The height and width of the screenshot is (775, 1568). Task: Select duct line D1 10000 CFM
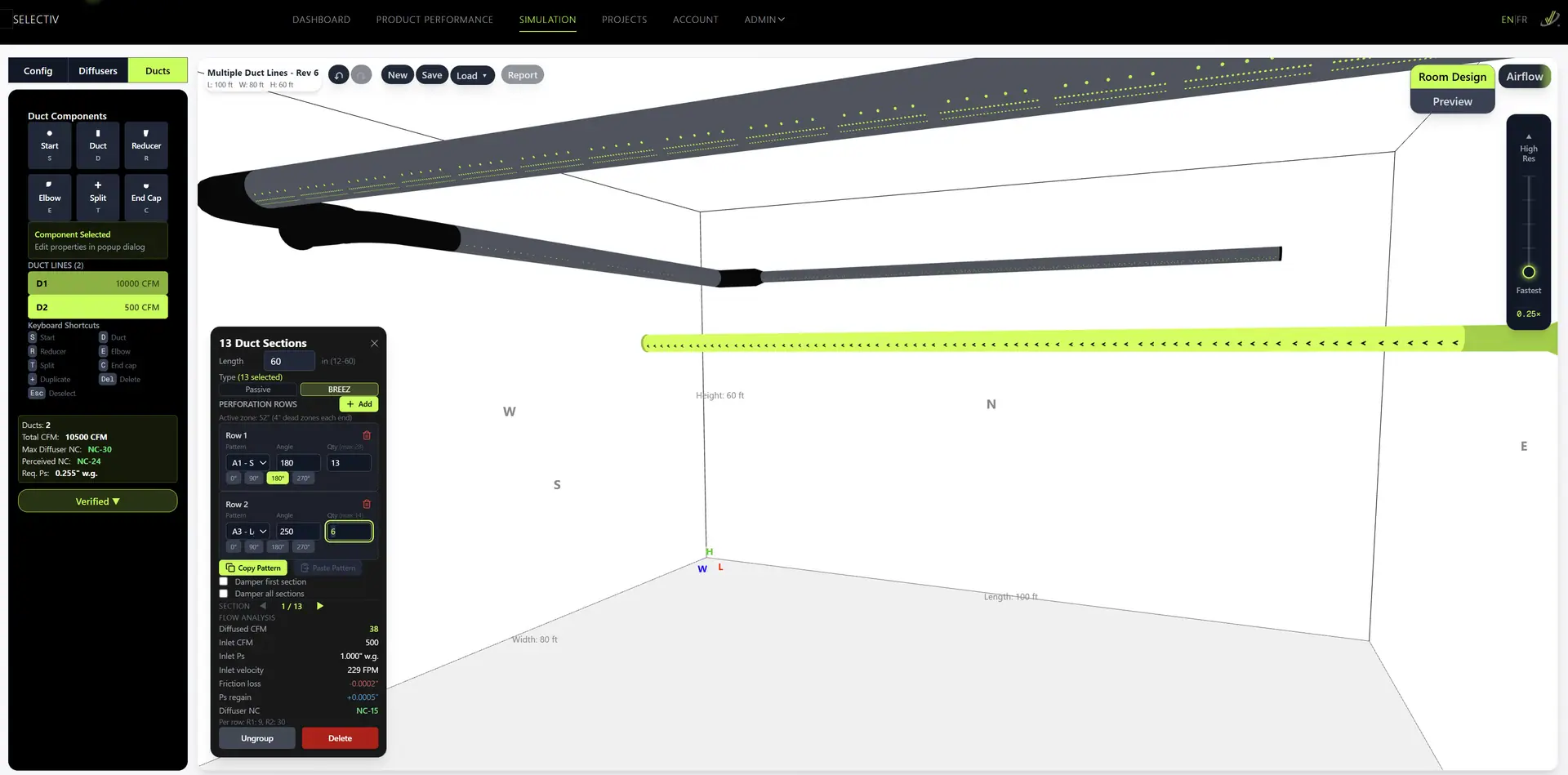98,283
